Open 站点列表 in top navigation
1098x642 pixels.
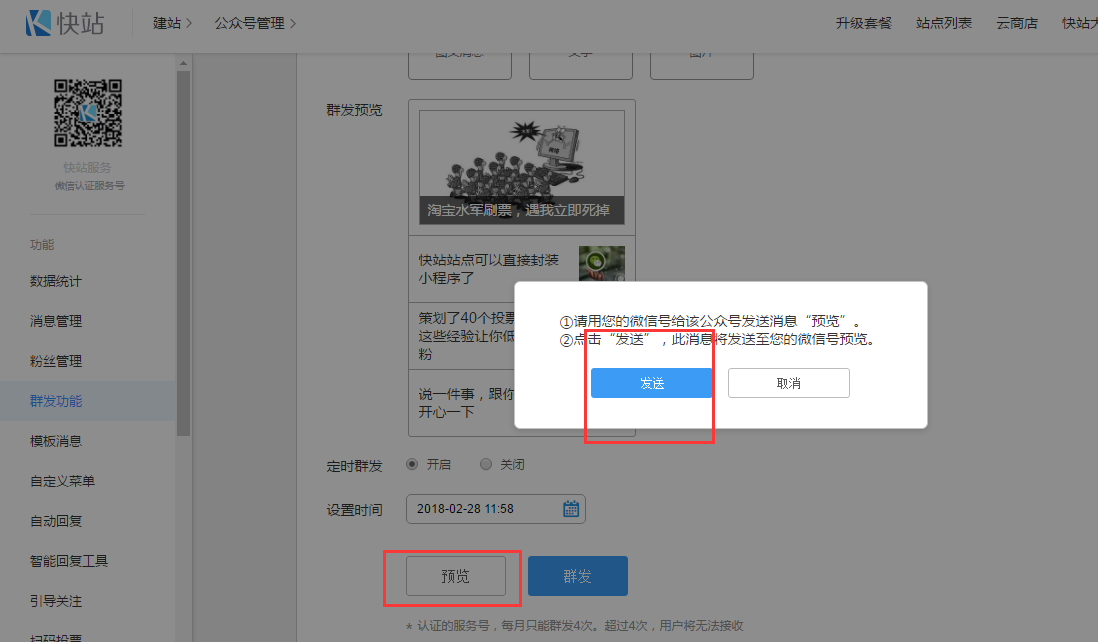coord(943,23)
